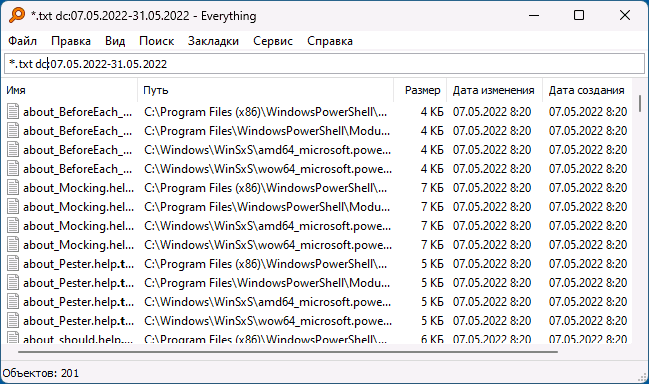Sort results by Имя column header

(70, 90)
